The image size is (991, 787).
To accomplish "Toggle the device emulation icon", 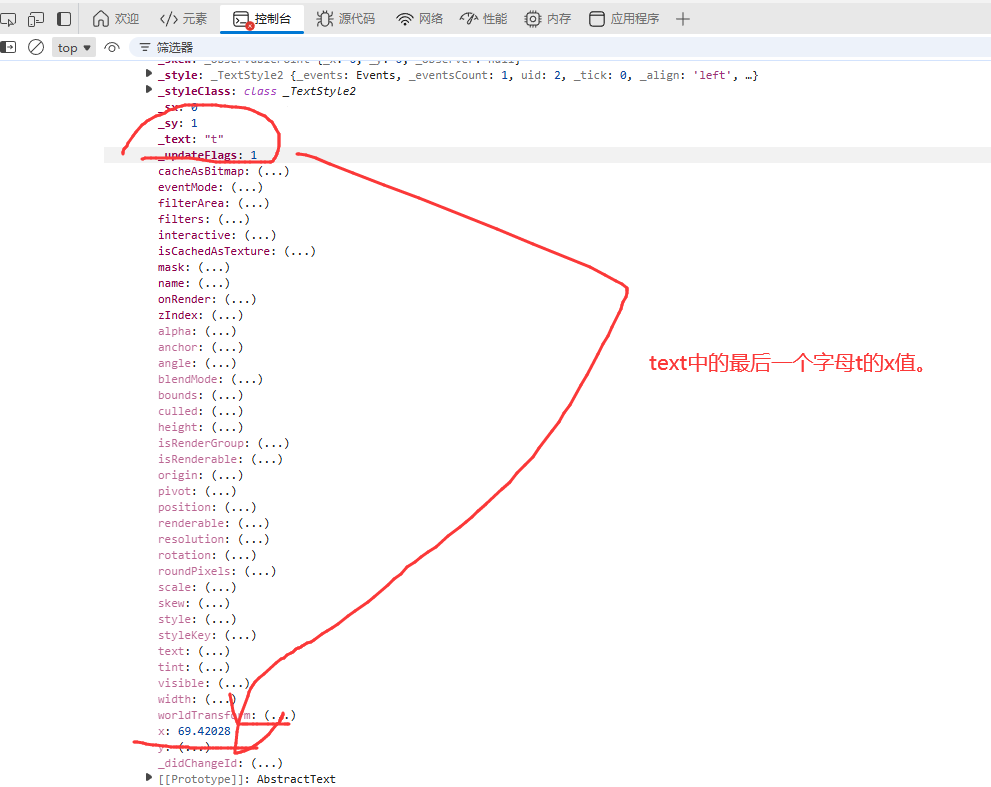I will pyautogui.click(x=36, y=19).
